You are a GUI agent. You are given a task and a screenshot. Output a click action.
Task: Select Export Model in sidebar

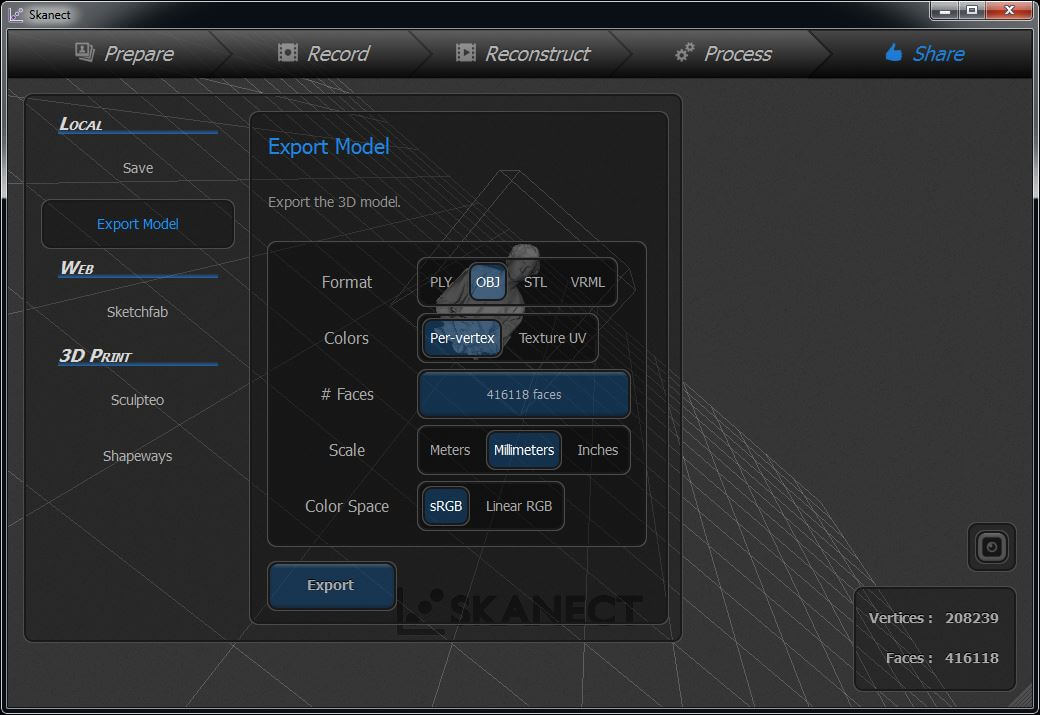[x=138, y=224]
